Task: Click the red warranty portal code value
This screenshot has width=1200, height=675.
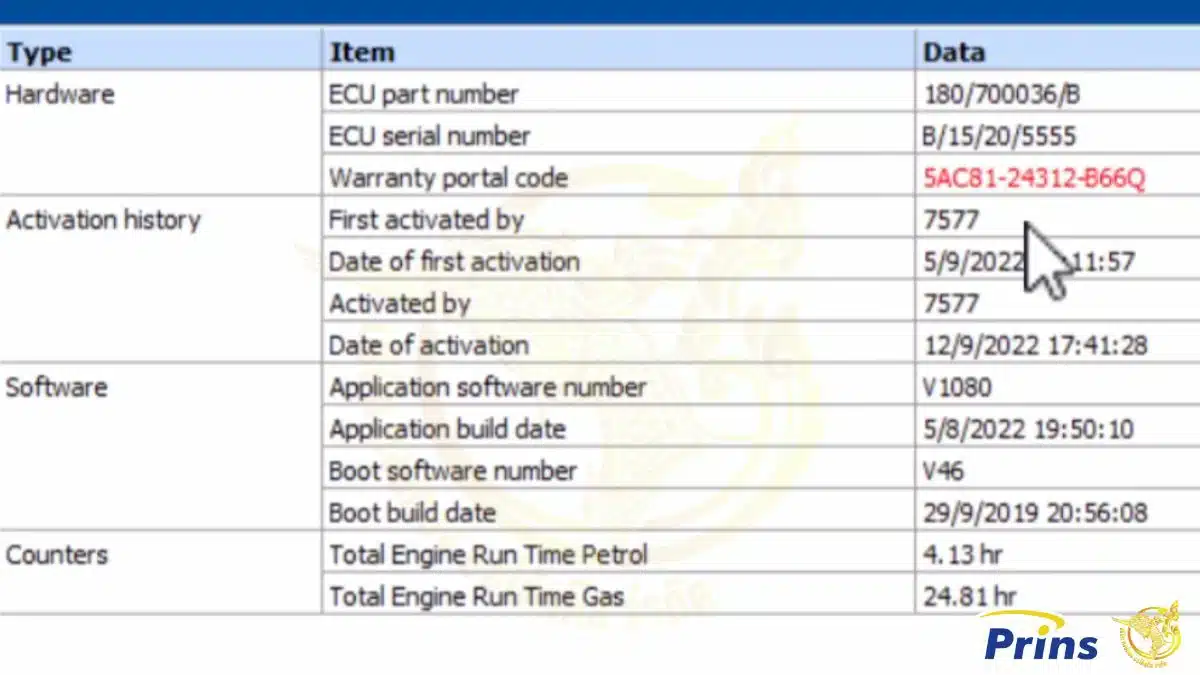Action: [x=1035, y=178]
